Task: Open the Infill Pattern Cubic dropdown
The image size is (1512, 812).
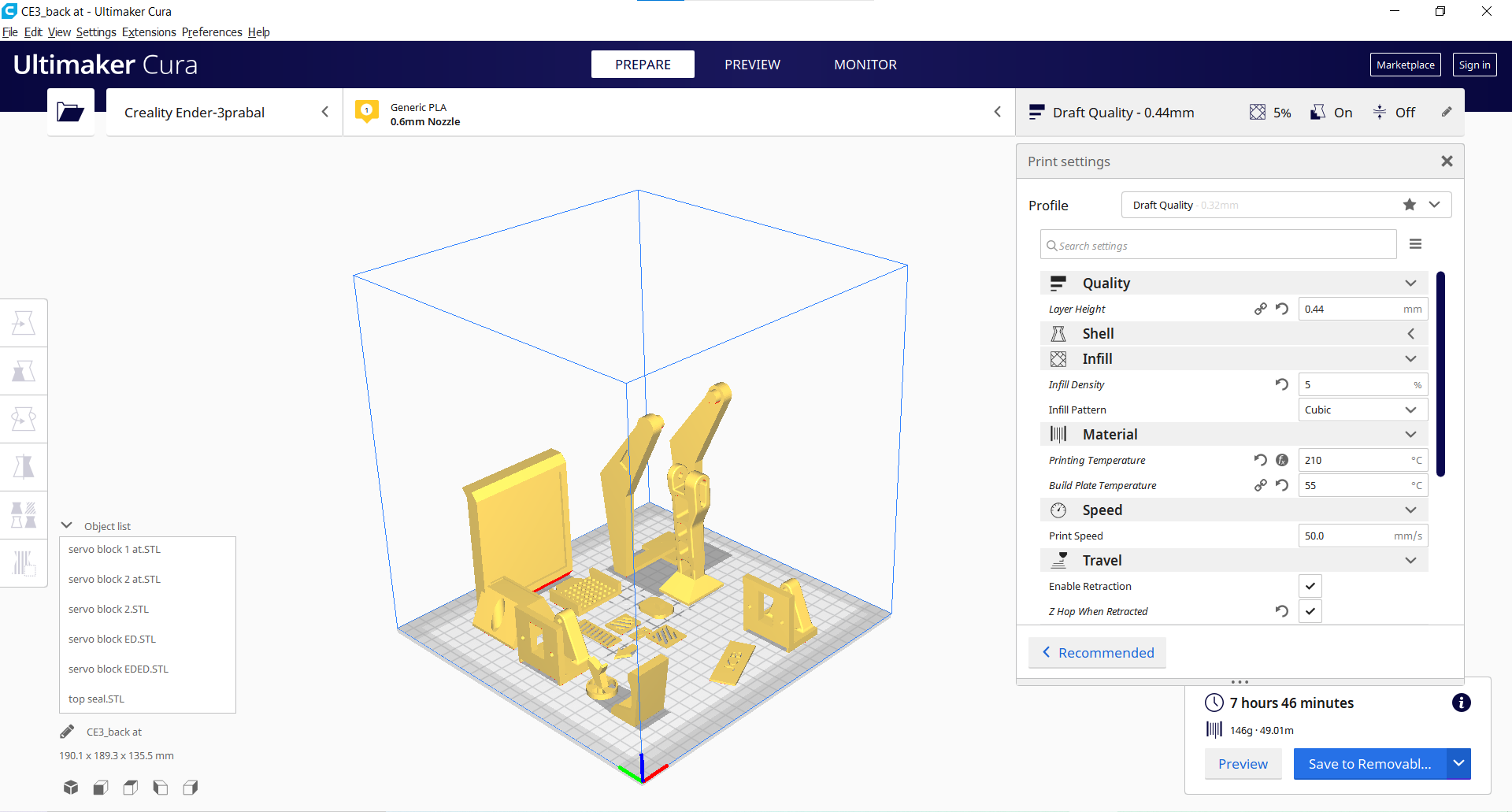Action: pos(1362,410)
